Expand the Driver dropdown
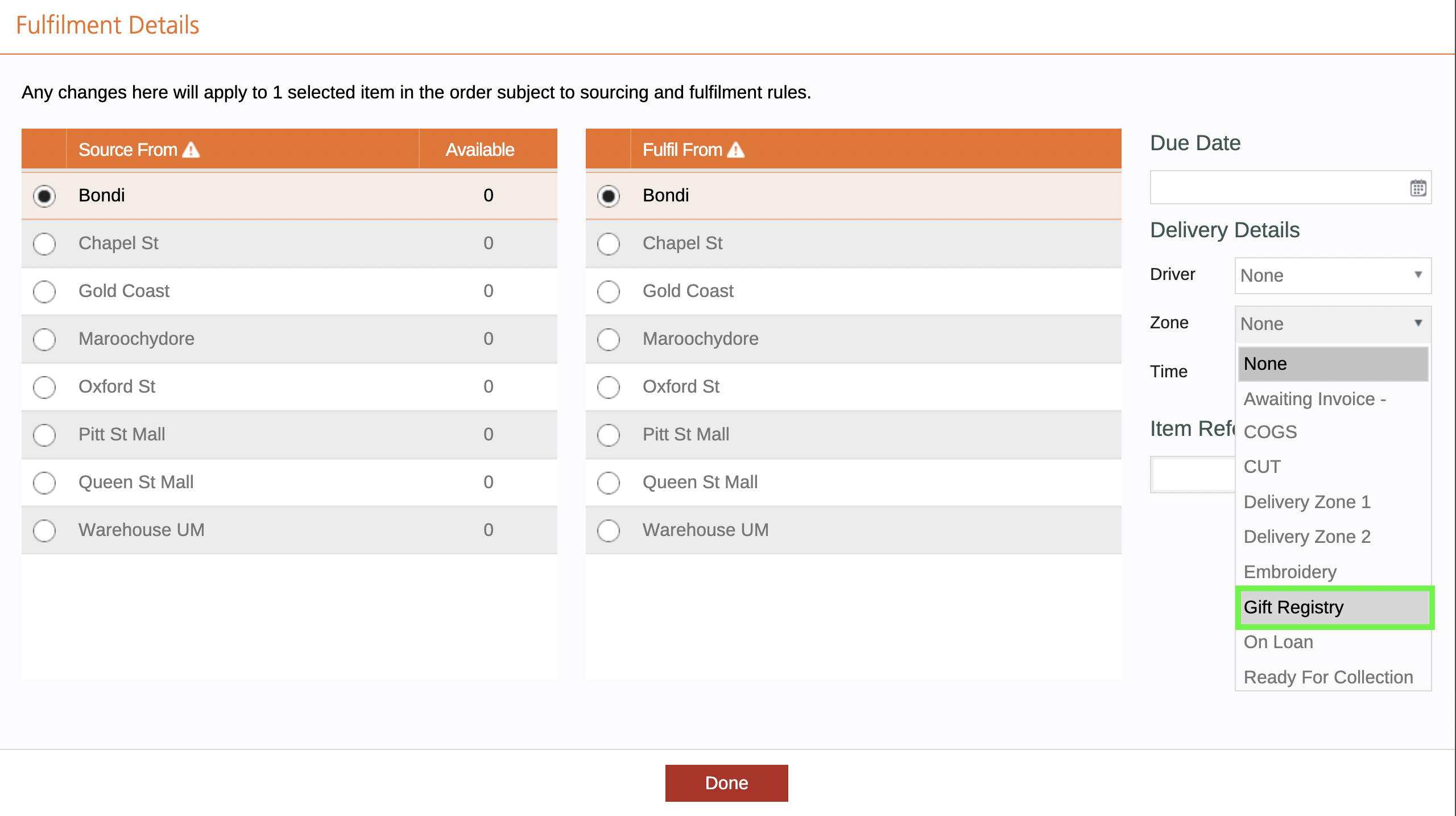Image resolution: width=1456 pixels, height=816 pixels. pos(1333,275)
